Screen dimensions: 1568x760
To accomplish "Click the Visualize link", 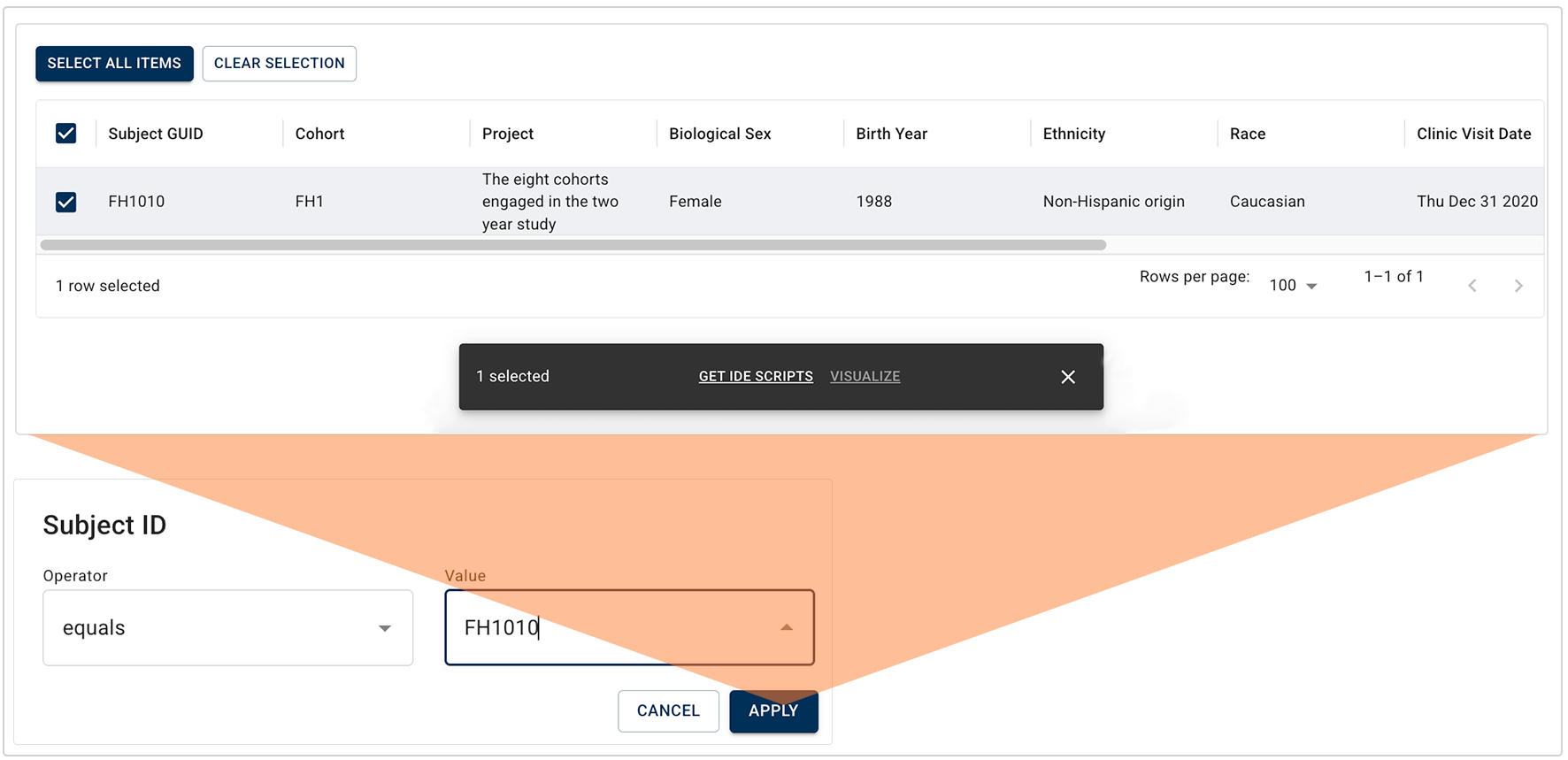I will (x=865, y=377).
